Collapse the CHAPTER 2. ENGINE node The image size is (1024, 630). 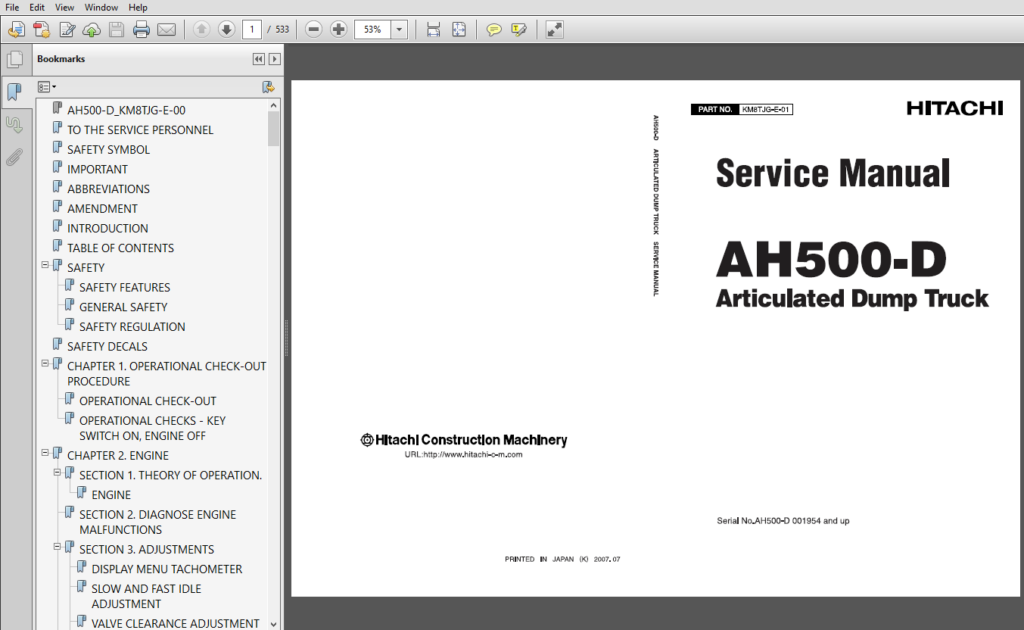[45, 452]
